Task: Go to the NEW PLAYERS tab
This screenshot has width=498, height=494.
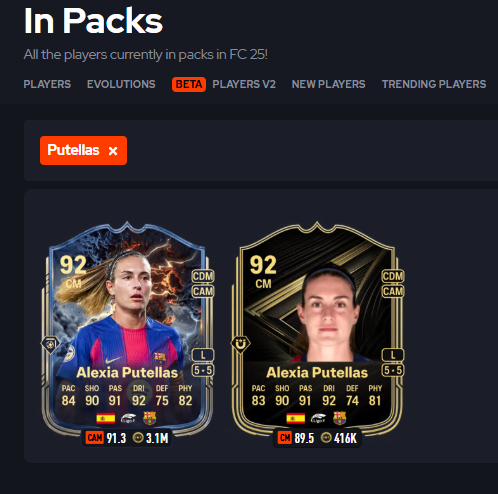Action: [329, 84]
